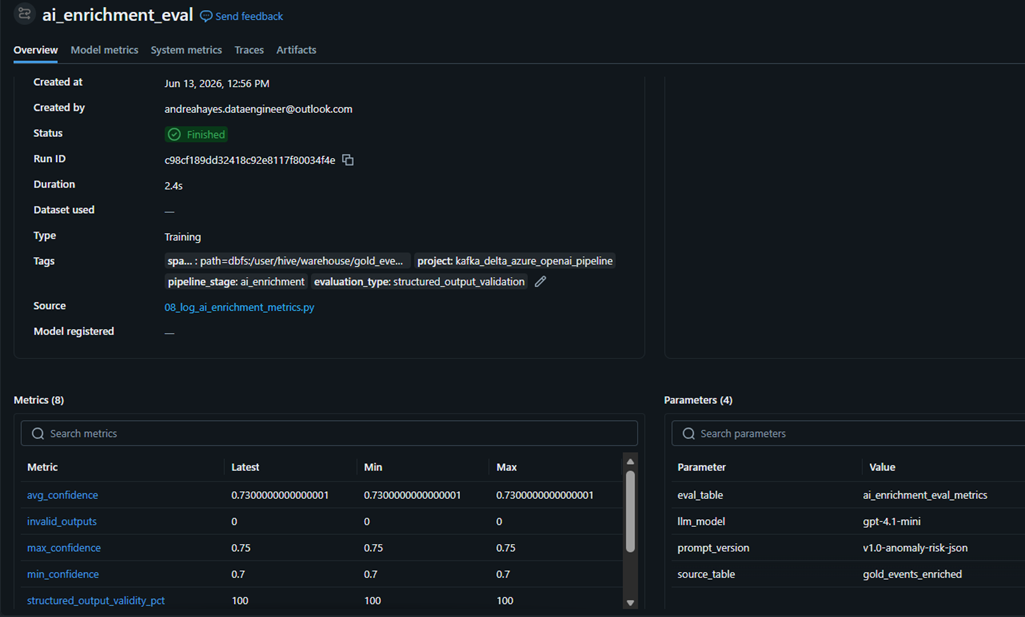Viewport: 1025px width, 617px height.
Task: Click the creator email andreahayes.dataengineer@outlook.com
Action: tap(258, 109)
